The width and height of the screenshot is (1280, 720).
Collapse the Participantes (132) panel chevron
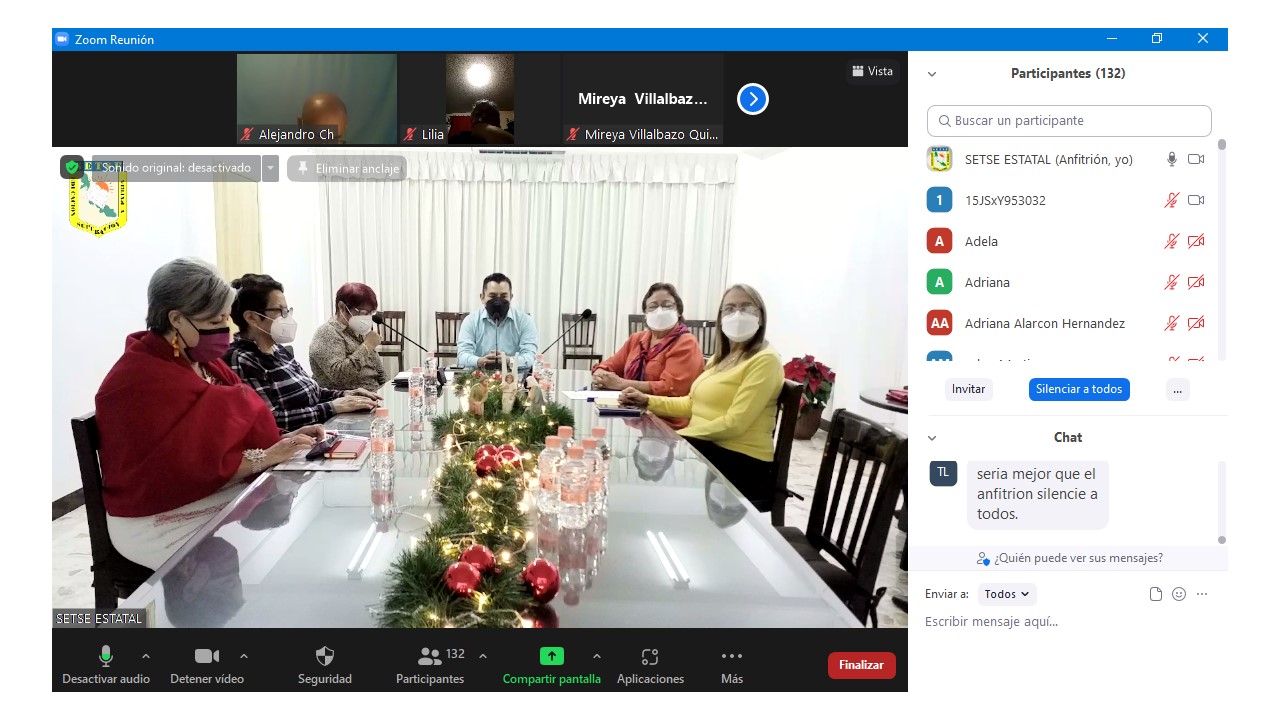point(932,74)
